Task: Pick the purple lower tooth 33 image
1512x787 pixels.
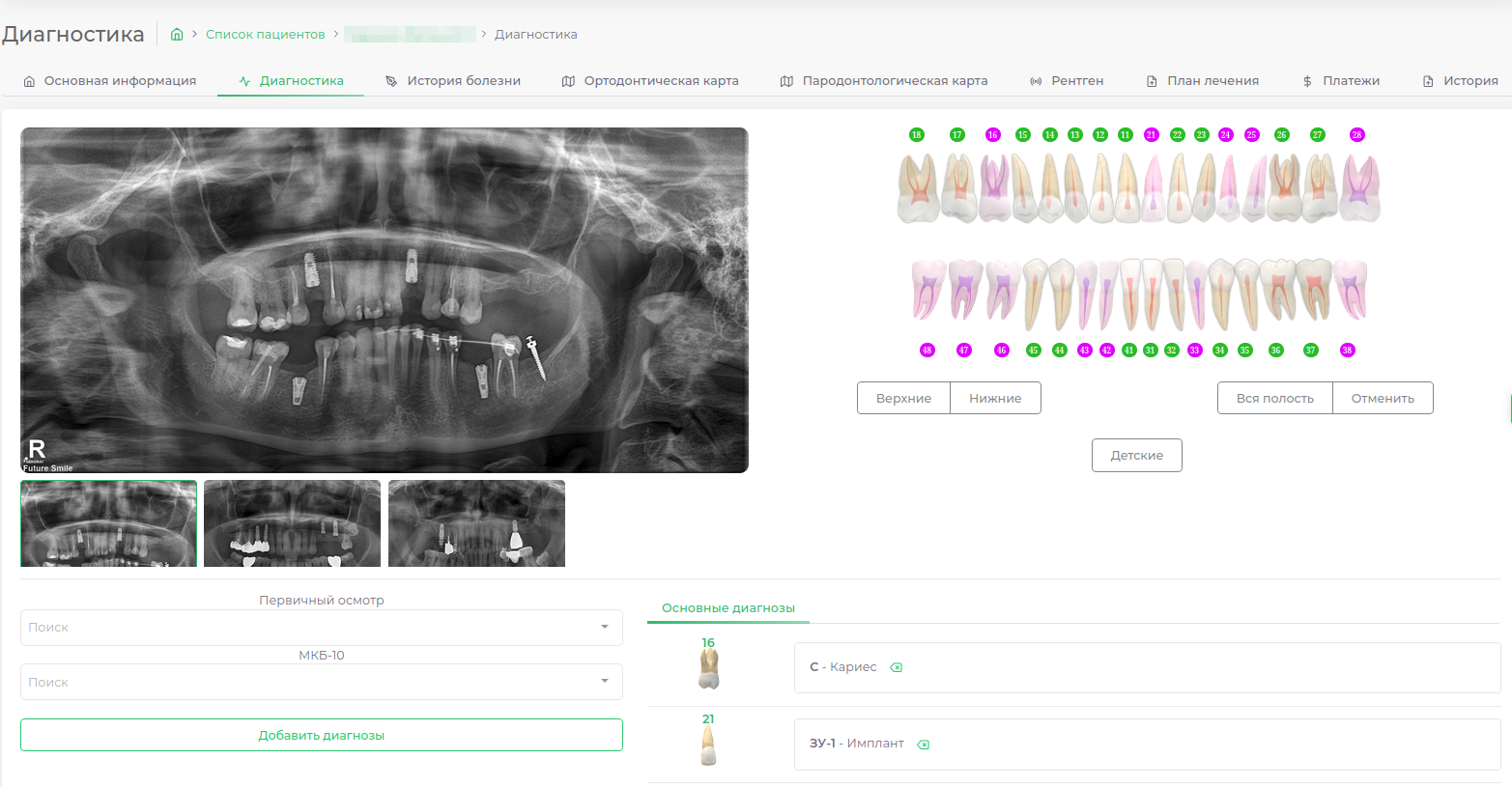Action: tap(1196, 295)
